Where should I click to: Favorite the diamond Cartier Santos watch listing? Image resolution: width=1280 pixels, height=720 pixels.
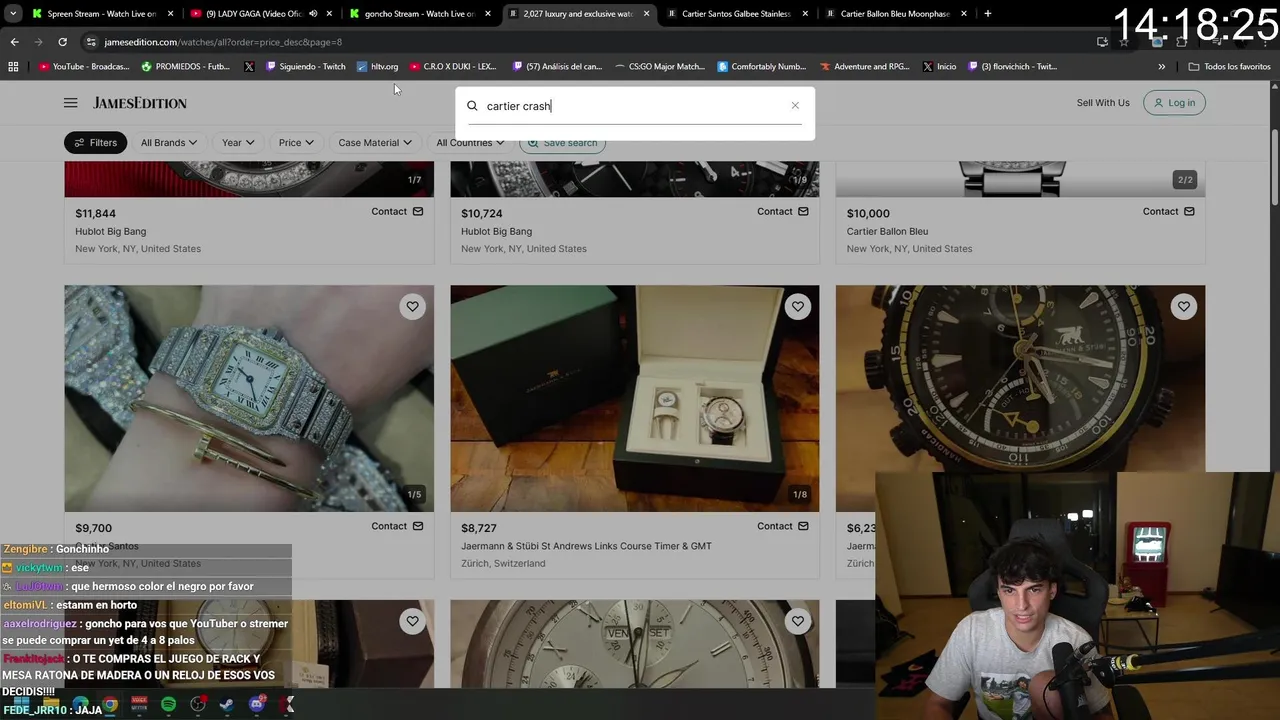[412, 306]
